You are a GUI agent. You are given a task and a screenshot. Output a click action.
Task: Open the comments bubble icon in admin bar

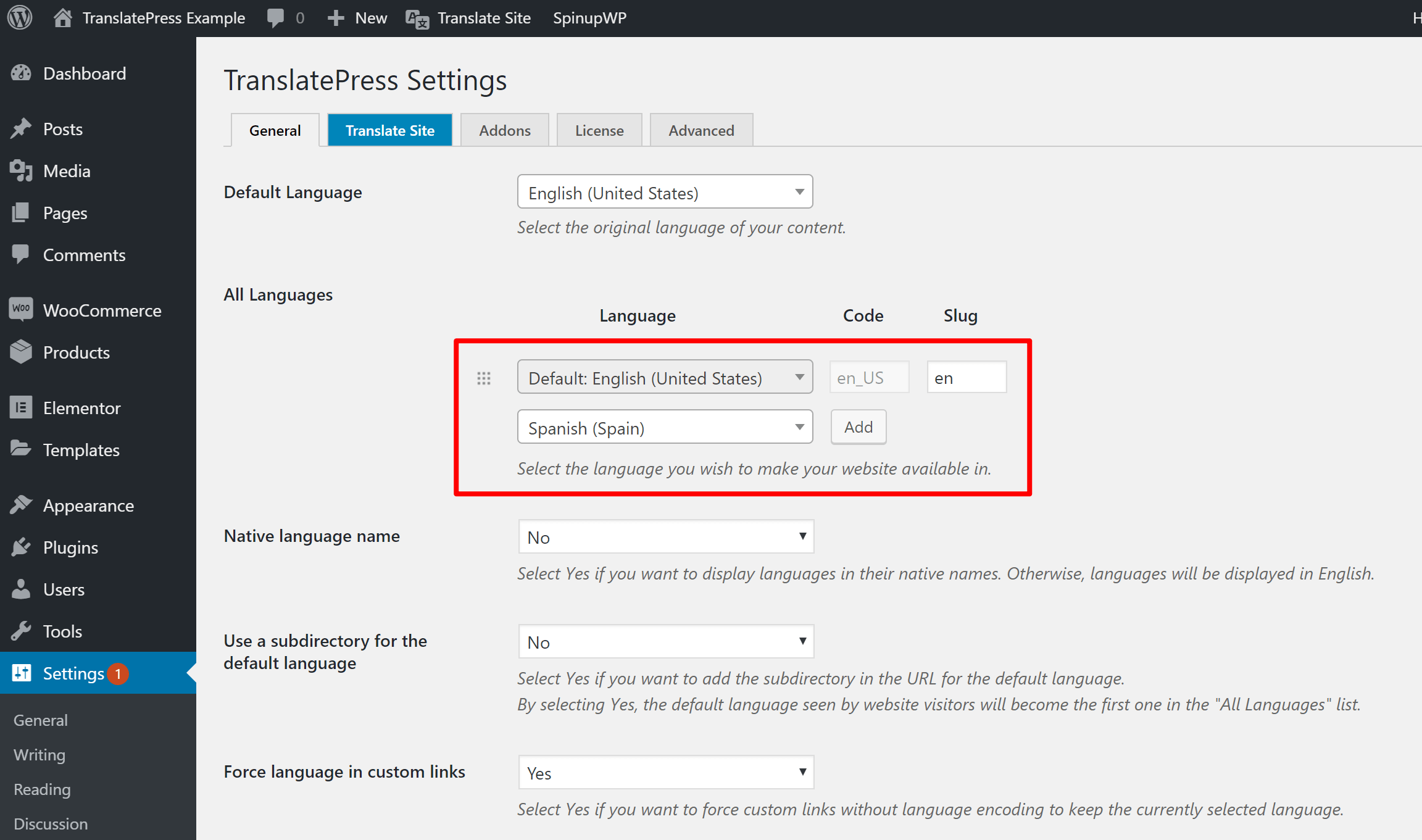pos(275,18)
